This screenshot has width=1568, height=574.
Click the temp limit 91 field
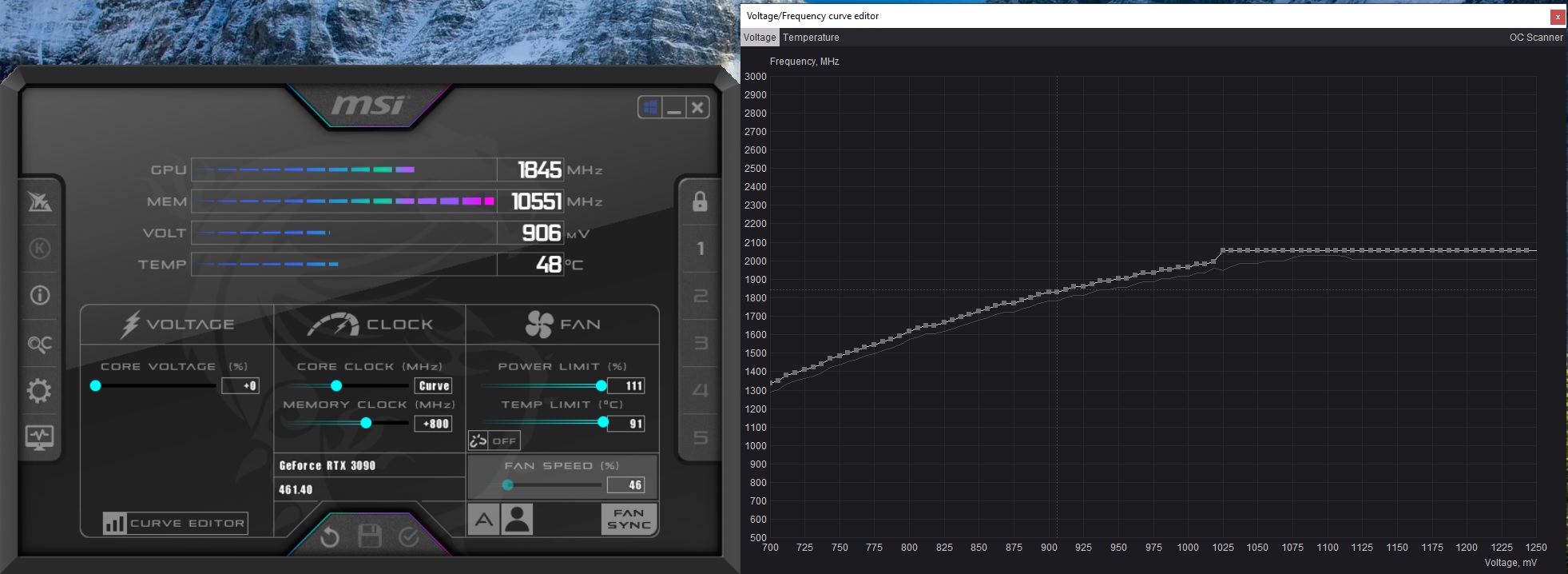625,424
